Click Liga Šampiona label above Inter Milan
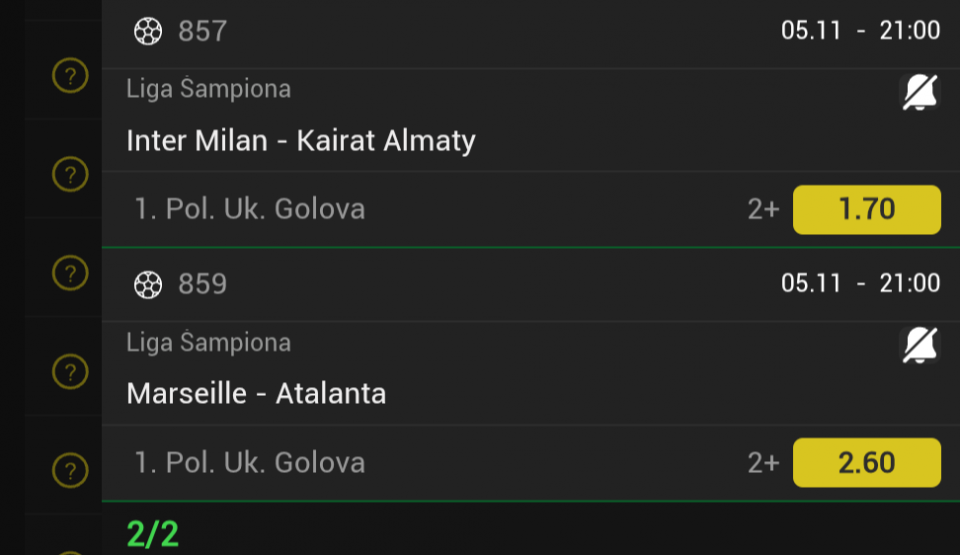The height and width of the screenshot is (555, 960). pos(209,89)
